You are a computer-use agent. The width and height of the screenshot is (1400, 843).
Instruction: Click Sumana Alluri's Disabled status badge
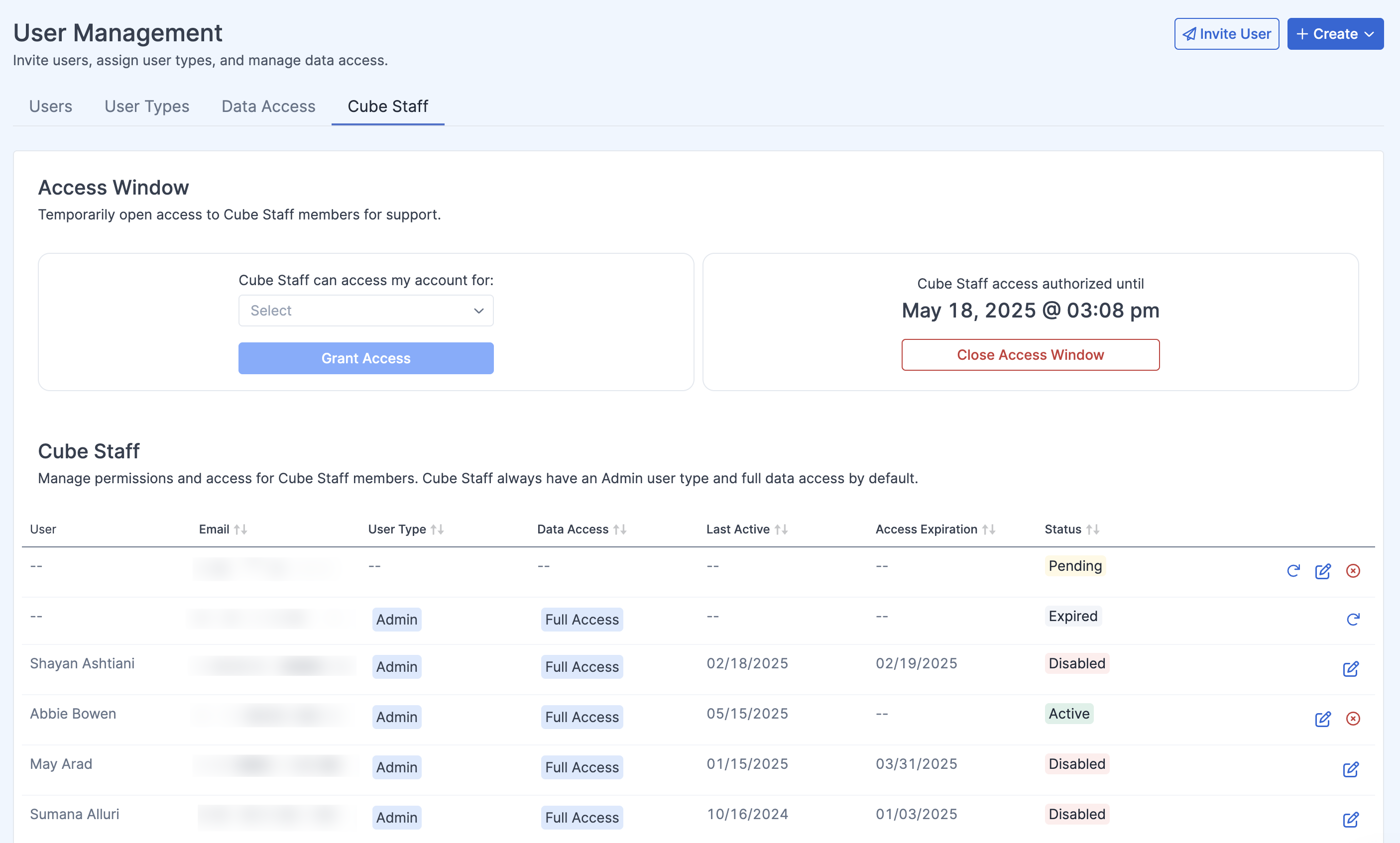(1077, 814)
